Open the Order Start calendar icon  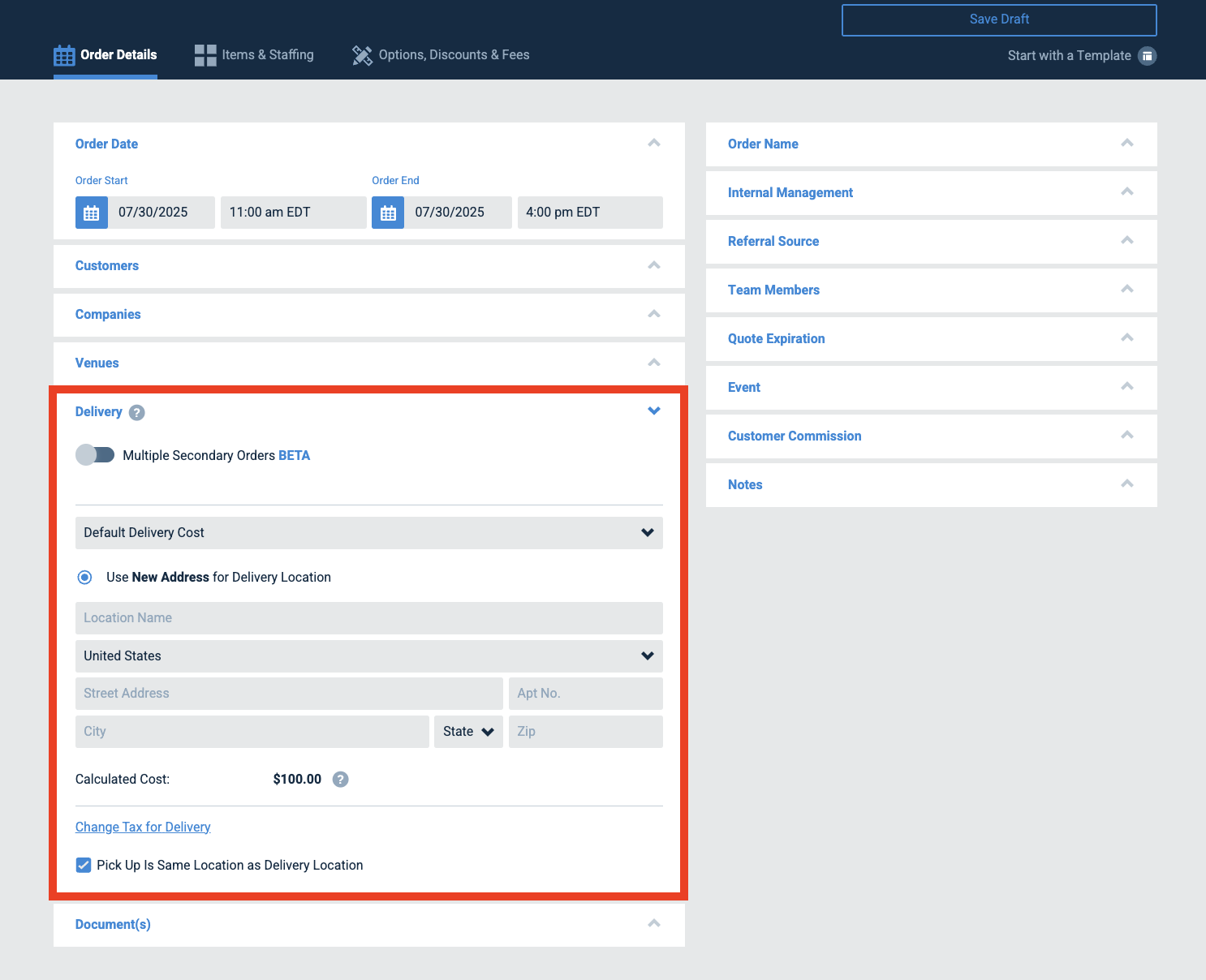(92, 213)
